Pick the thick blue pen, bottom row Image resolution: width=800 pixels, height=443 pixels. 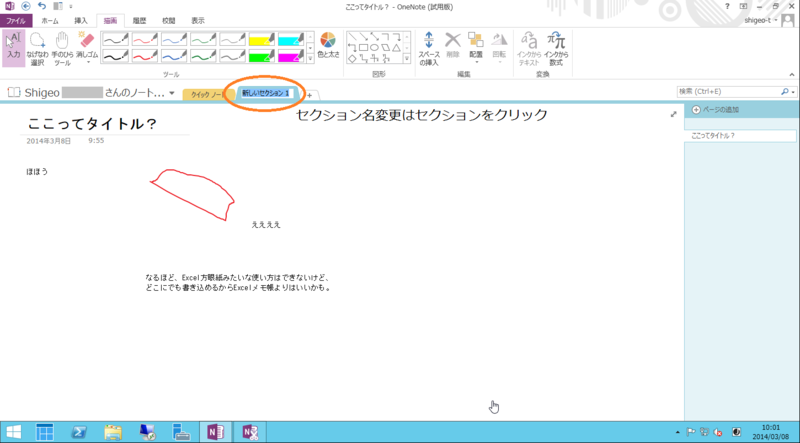174,55
